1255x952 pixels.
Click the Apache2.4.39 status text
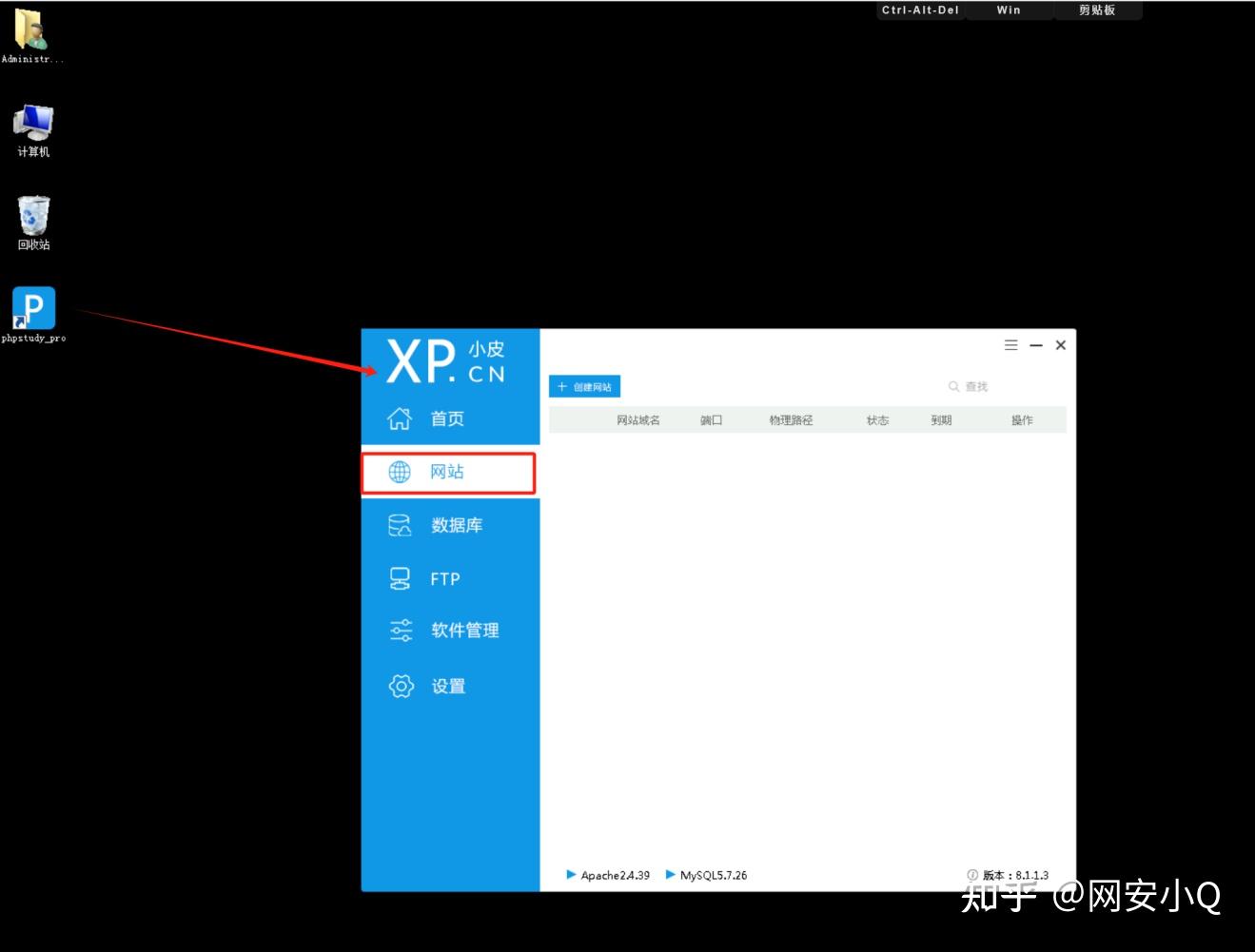click(616, 875)
